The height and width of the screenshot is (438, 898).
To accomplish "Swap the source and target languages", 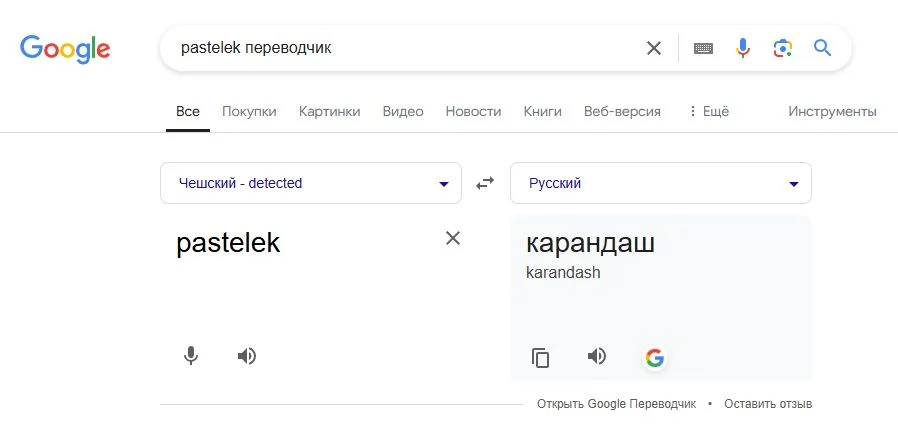I will tap(485, 183).
